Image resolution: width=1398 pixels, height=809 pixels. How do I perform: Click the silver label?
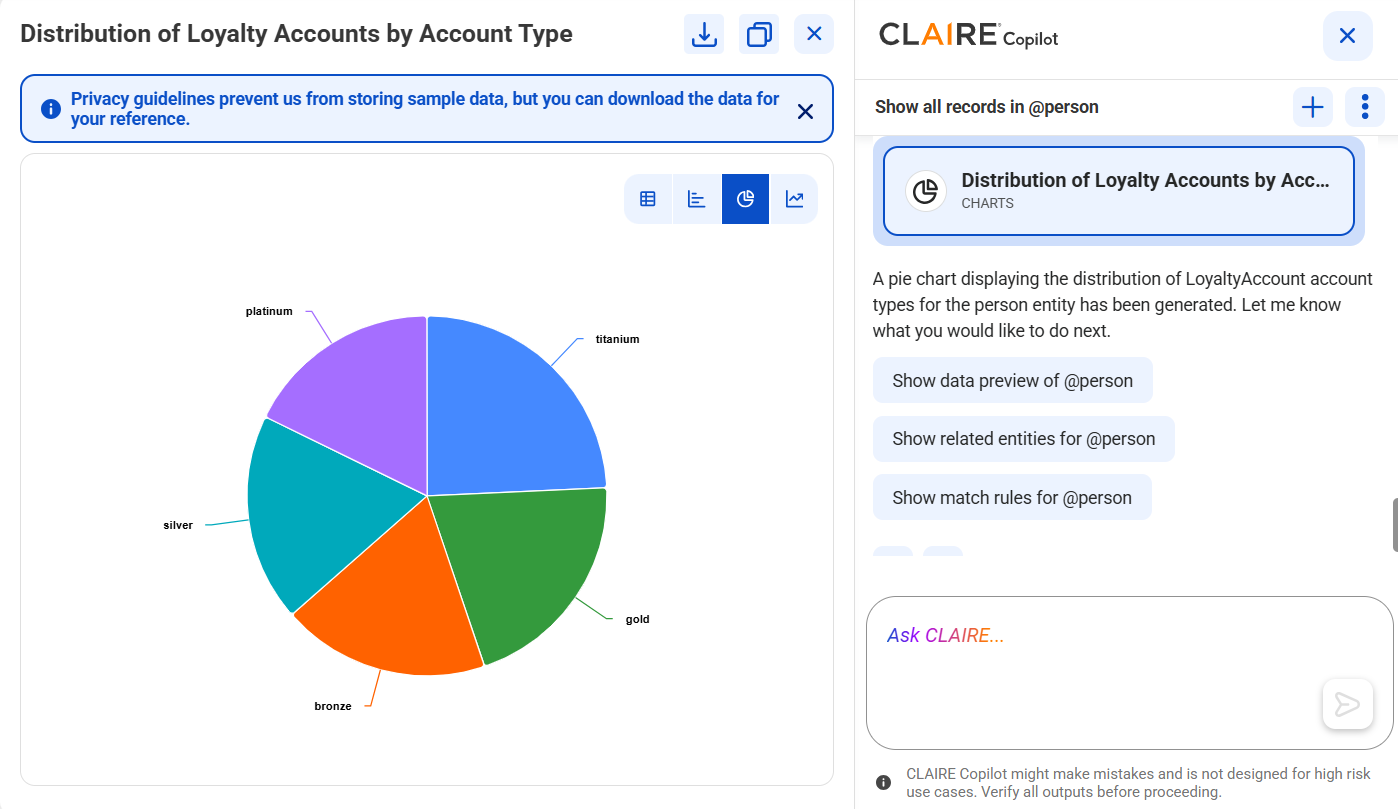coord(178,525)
